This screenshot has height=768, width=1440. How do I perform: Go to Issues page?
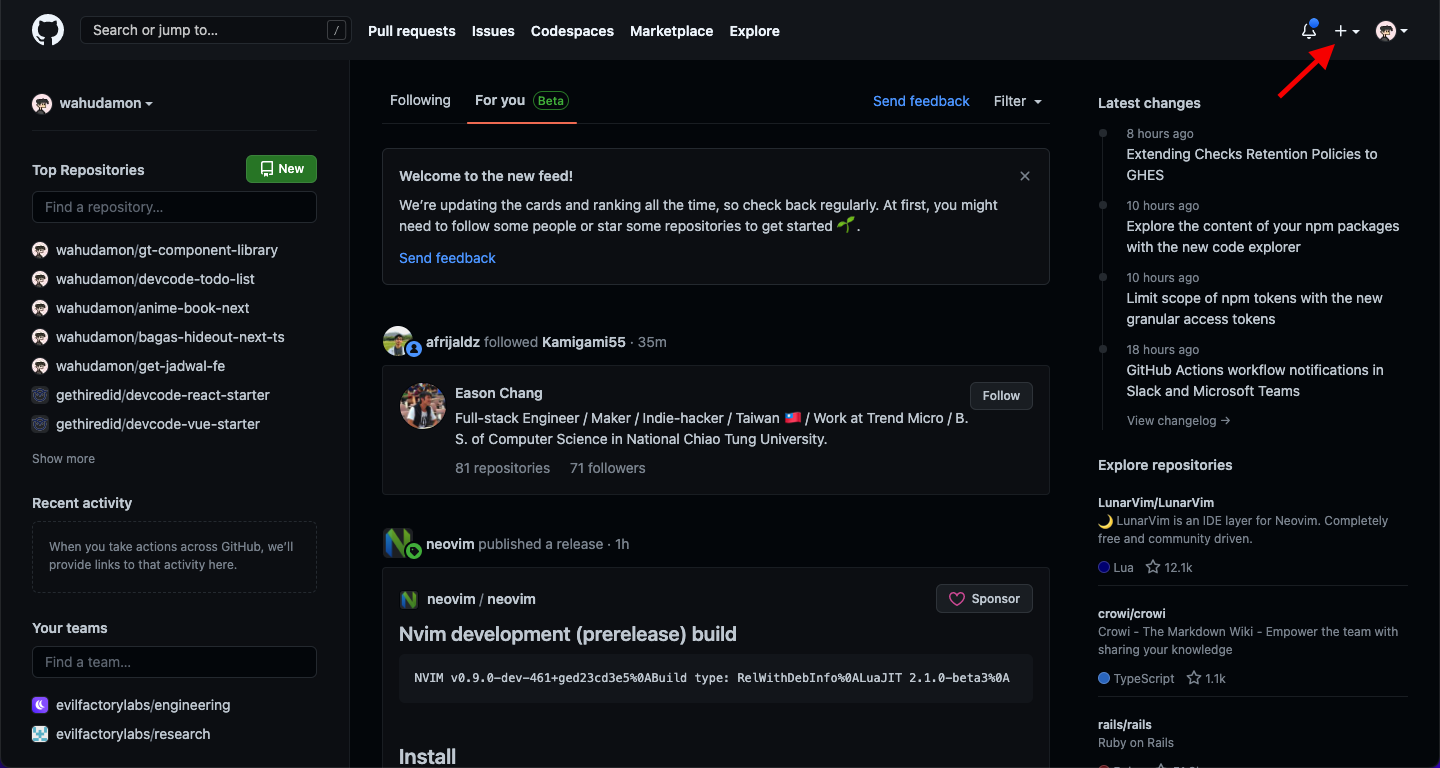493,31
